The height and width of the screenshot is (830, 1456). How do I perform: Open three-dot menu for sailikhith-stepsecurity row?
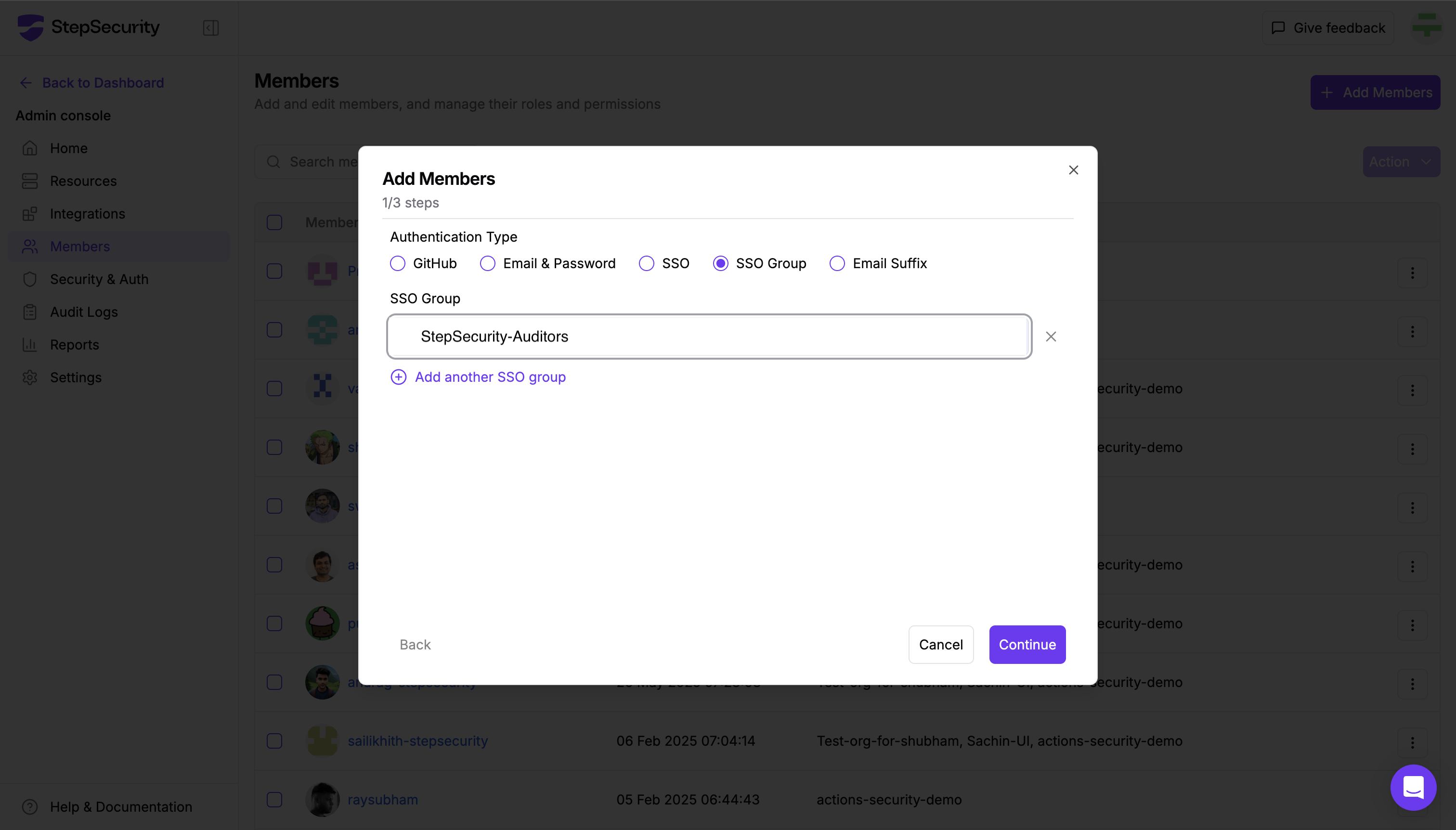[1412, 742]
